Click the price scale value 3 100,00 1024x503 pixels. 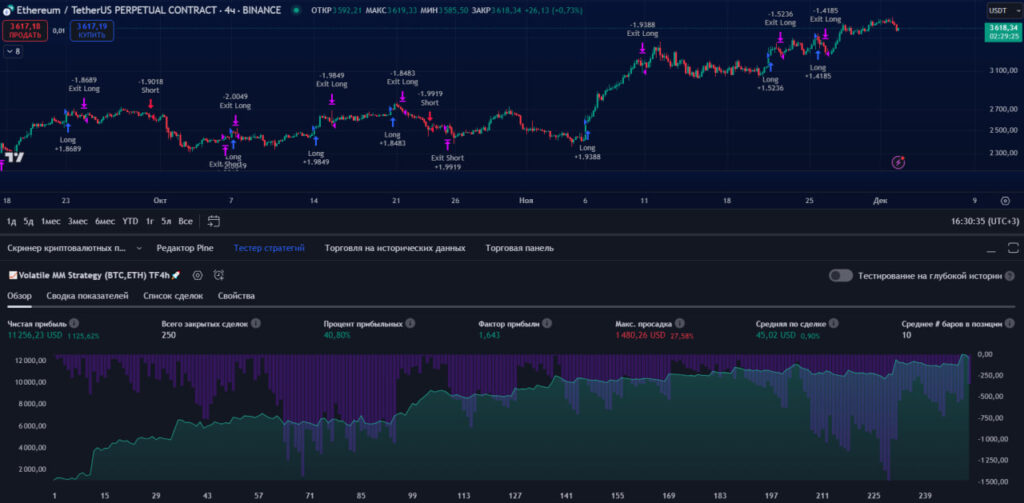coord(1003,70)
